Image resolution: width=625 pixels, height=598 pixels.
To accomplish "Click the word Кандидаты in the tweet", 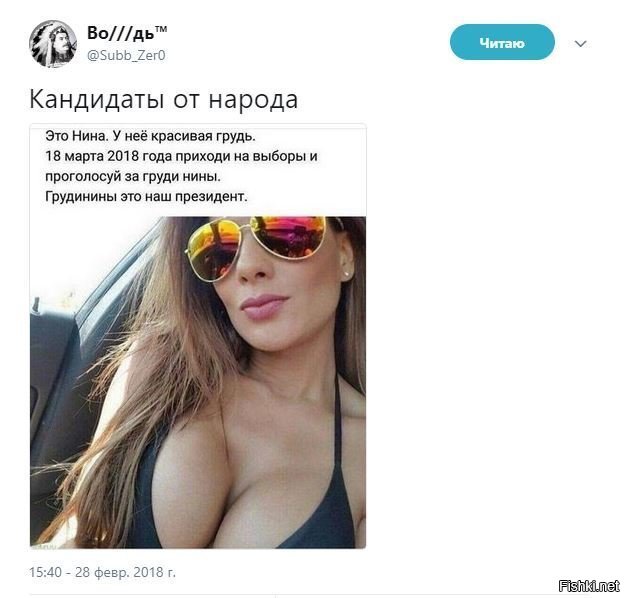I will [97, 99].
